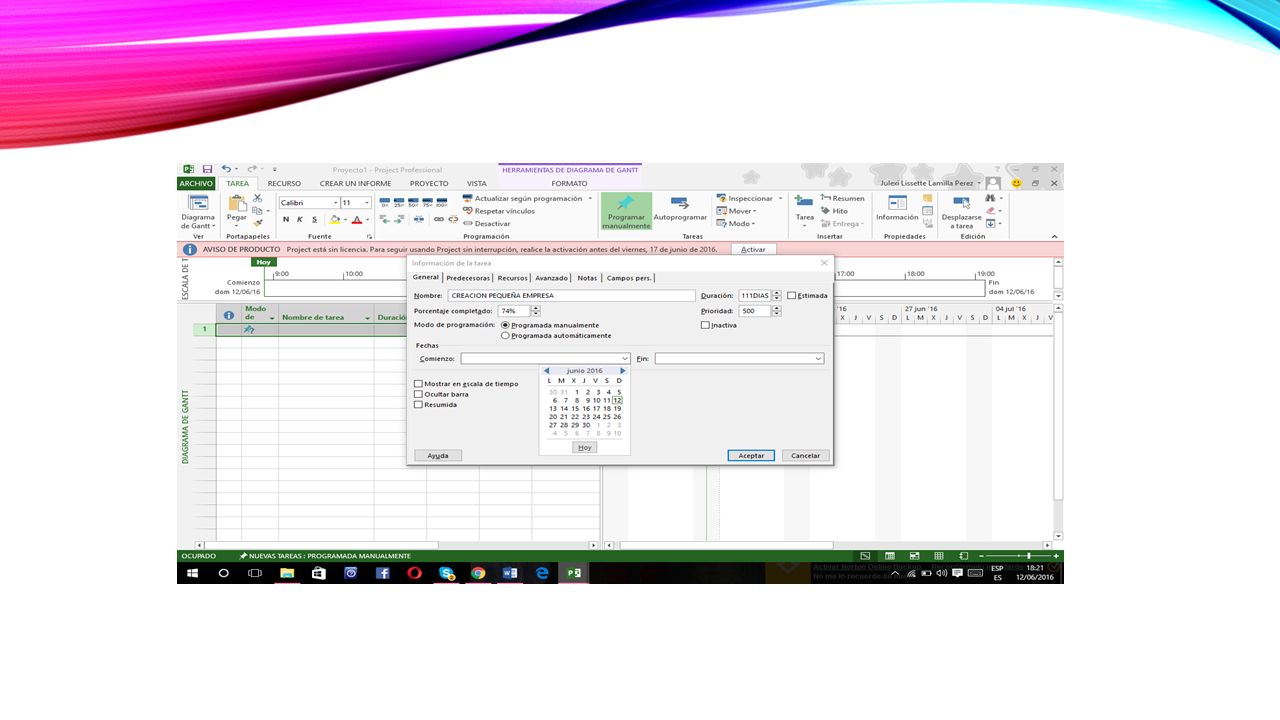
Task: Click the Cut scissors icon
Action: (x=257, y=198)
